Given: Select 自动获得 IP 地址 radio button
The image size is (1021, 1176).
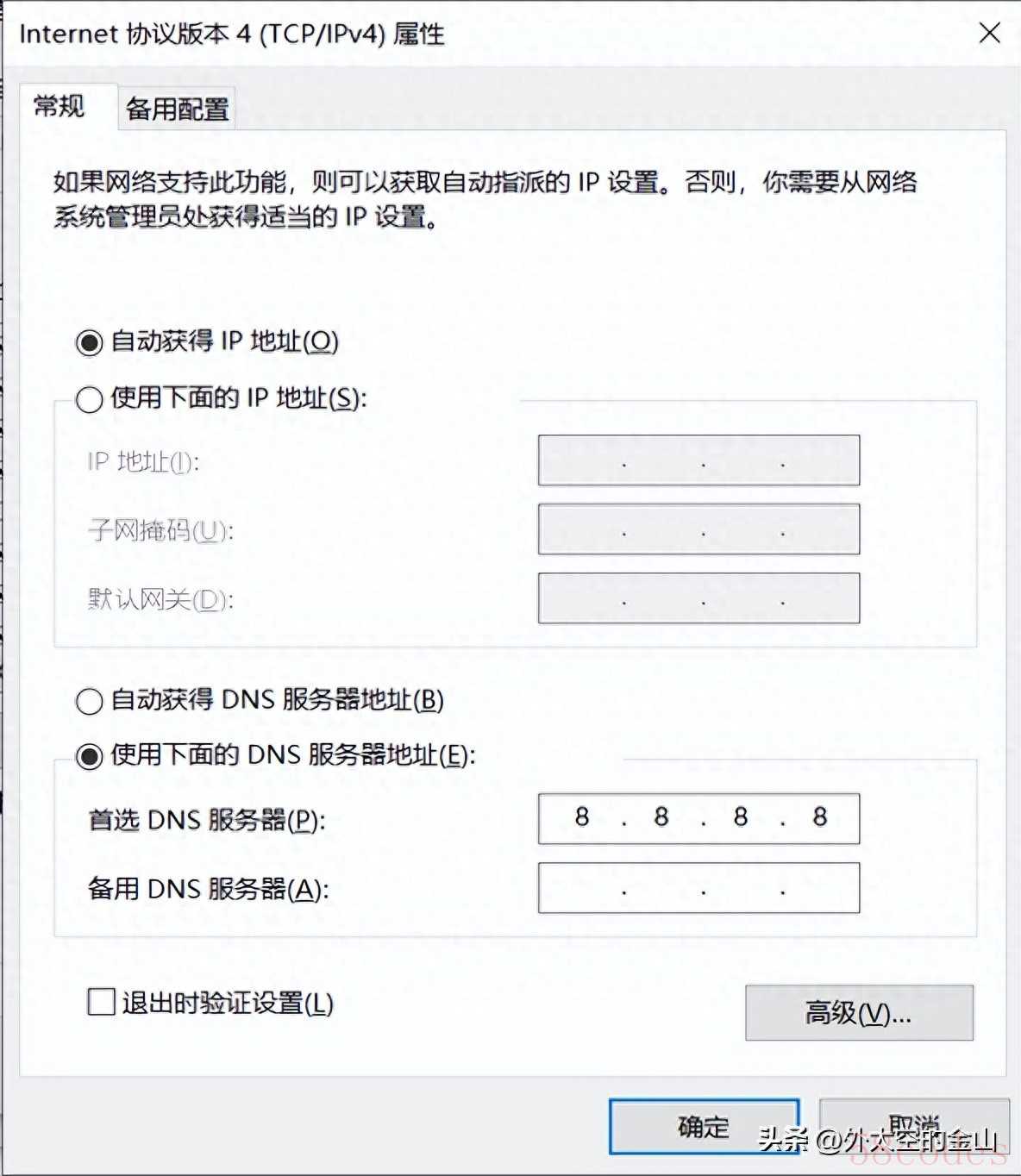Looking at the screenshot, I should click(x=89, y=342).
